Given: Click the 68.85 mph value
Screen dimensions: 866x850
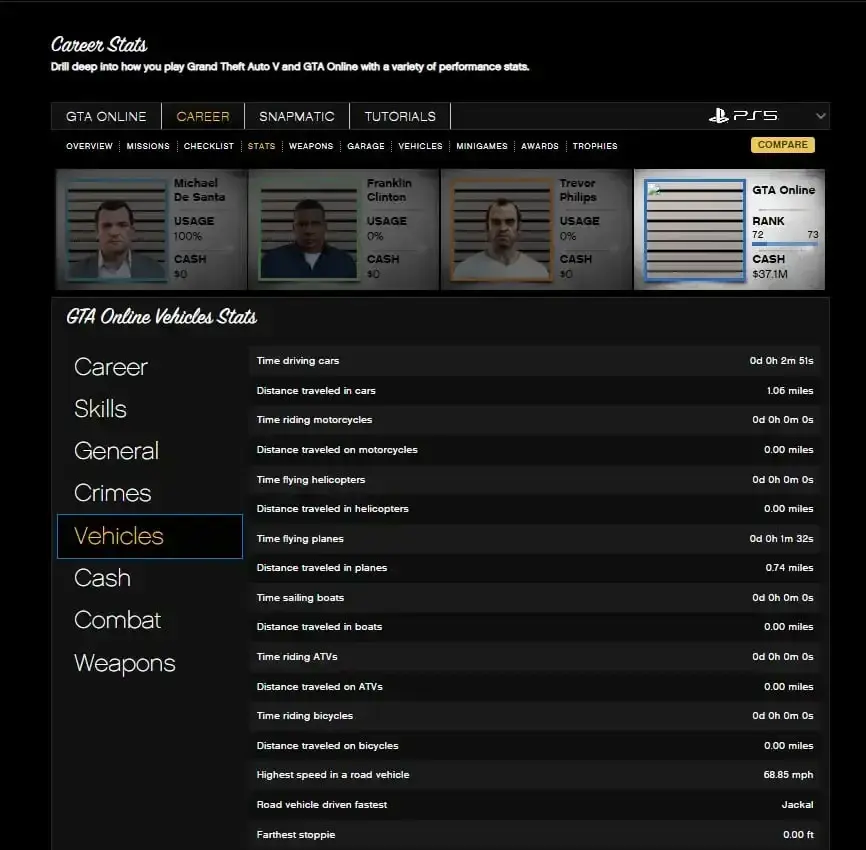Looking at the screenshot, I should pos(788,775).
